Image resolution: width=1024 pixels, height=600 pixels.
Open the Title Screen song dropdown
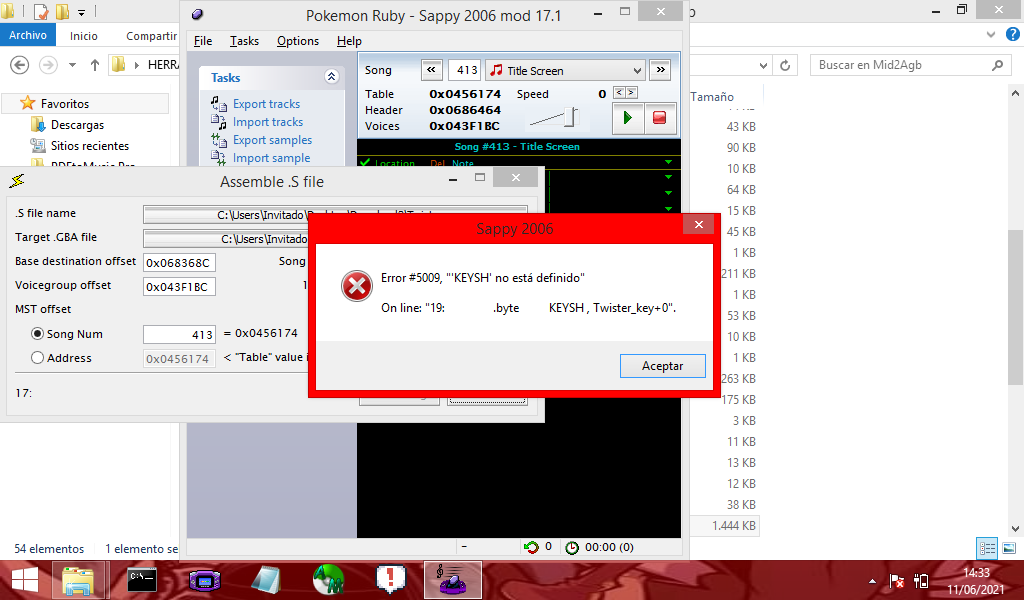point(637,71)
